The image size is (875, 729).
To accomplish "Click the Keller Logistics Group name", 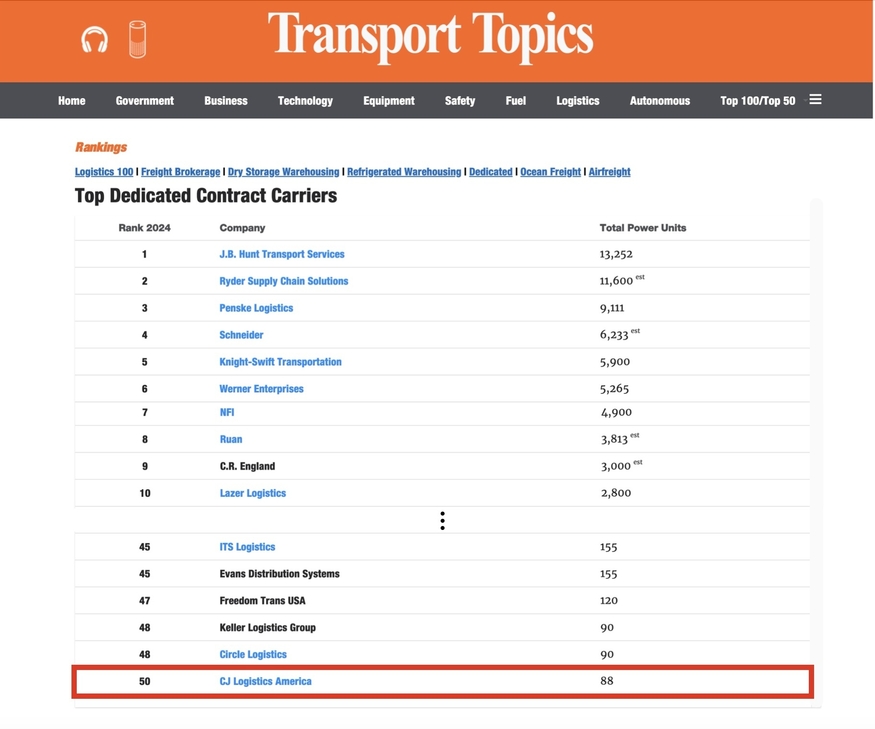I will tap(267, 627).
